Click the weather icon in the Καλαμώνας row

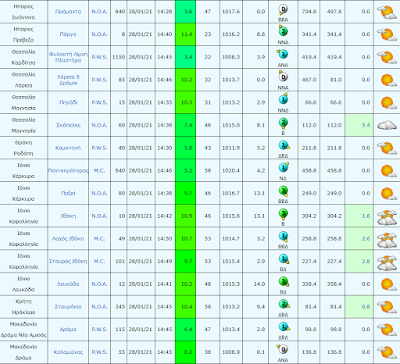pyautogui.click(x=387, y=352)
